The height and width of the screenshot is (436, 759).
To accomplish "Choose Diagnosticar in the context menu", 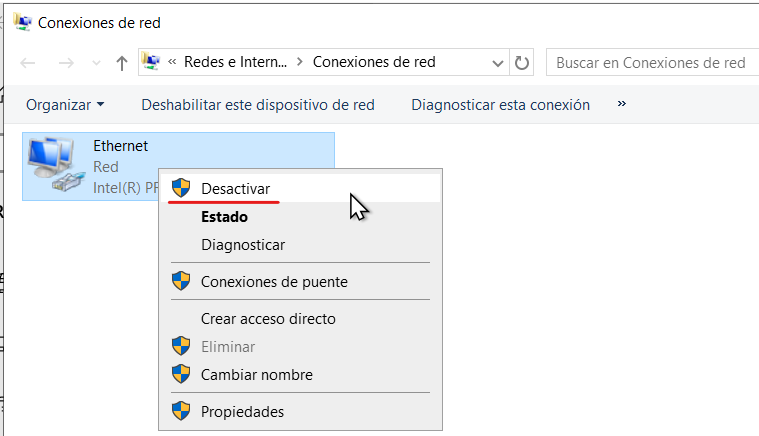I will 243,244.
